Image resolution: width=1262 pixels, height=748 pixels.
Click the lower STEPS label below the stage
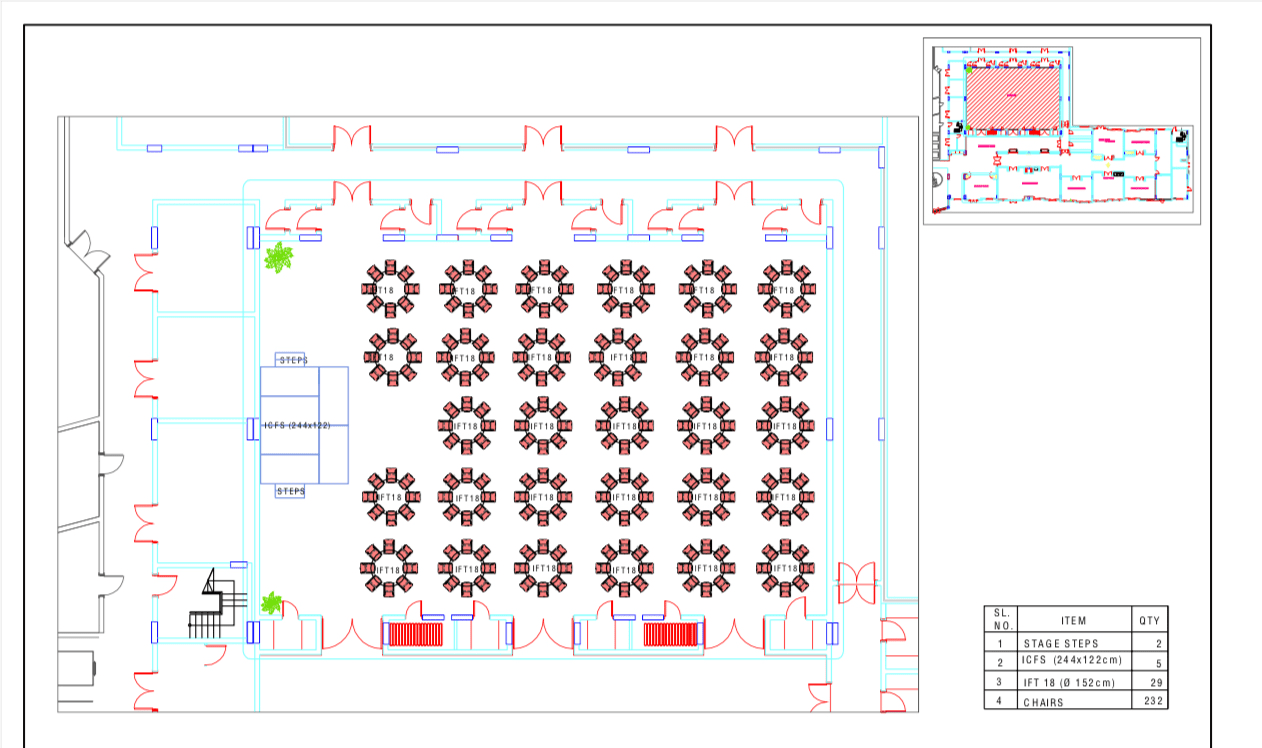point(290,491)
